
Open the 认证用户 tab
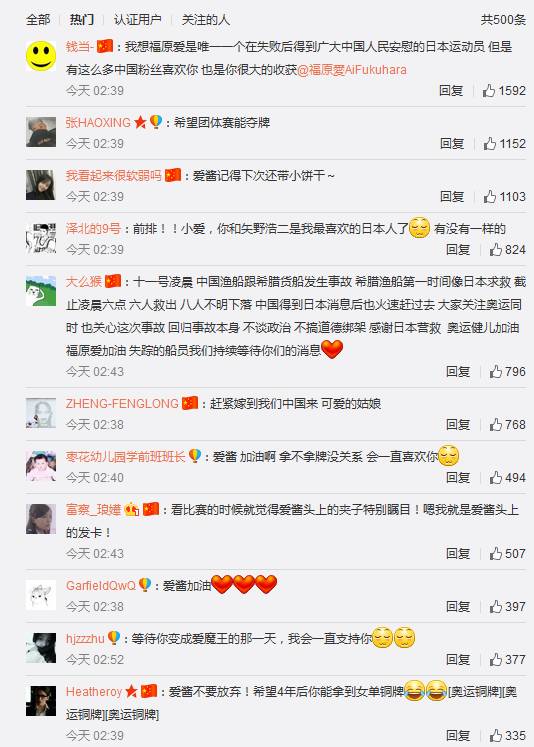click(138, 20)
